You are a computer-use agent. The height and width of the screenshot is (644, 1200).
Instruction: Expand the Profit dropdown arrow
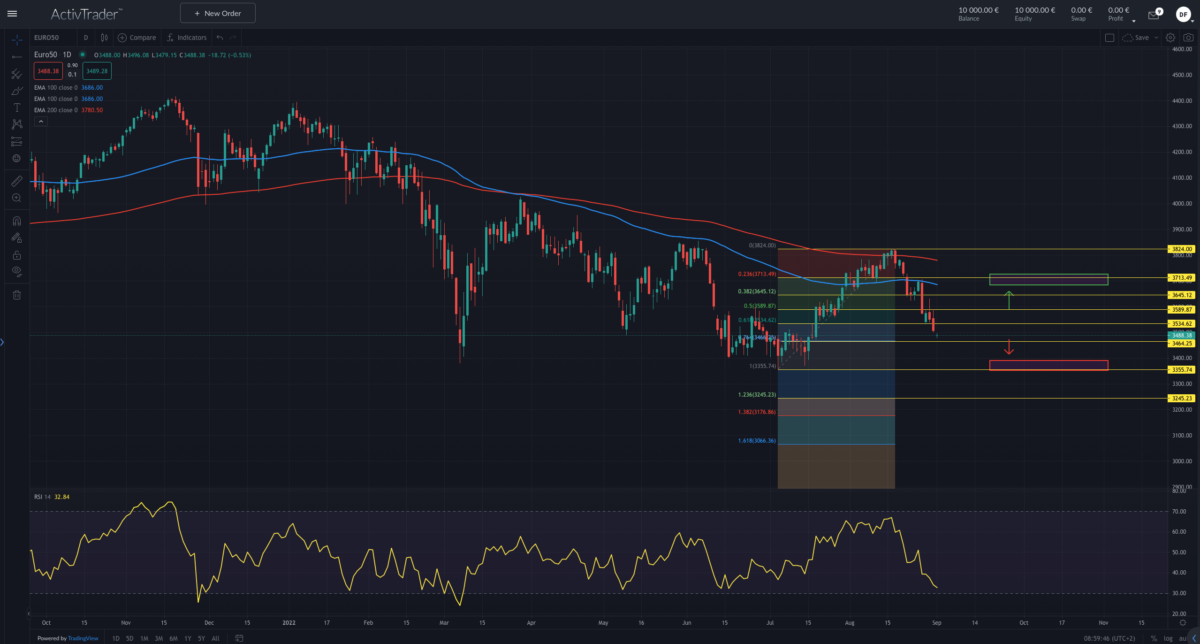click(x=1134, y=20)
